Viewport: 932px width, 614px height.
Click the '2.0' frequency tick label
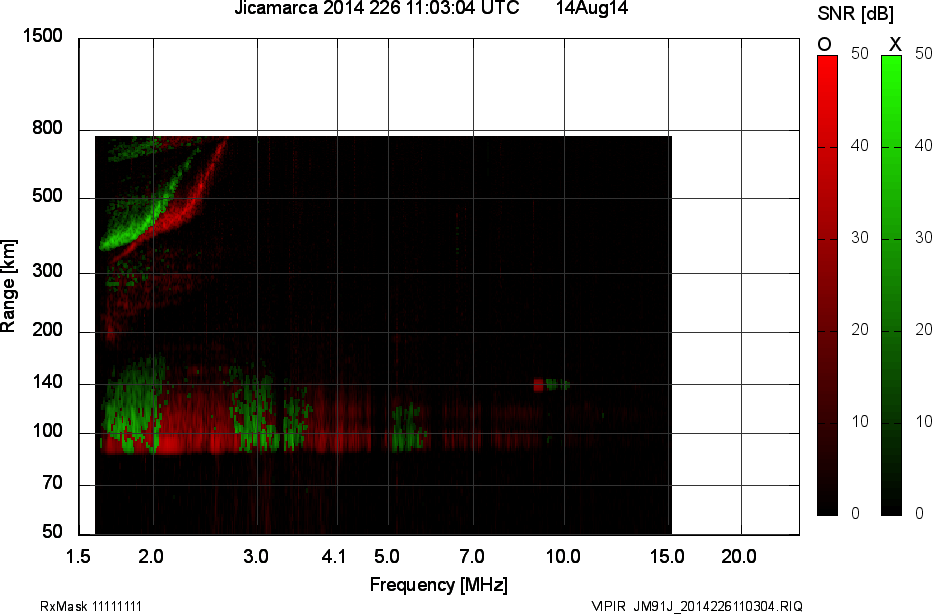coord(150,557)
